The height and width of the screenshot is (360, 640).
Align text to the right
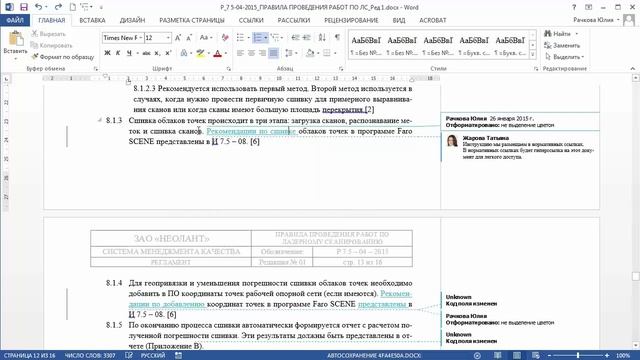pyautogui.click(x=262, y=53)
